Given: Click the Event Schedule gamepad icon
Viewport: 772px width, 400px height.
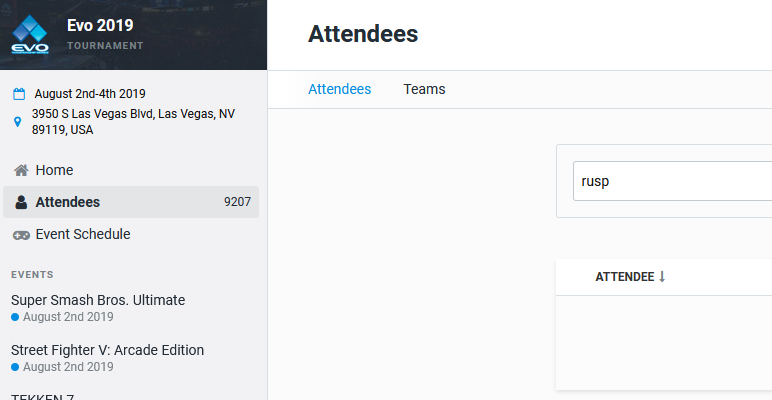Looking at the screenshot, I should 21,235.
